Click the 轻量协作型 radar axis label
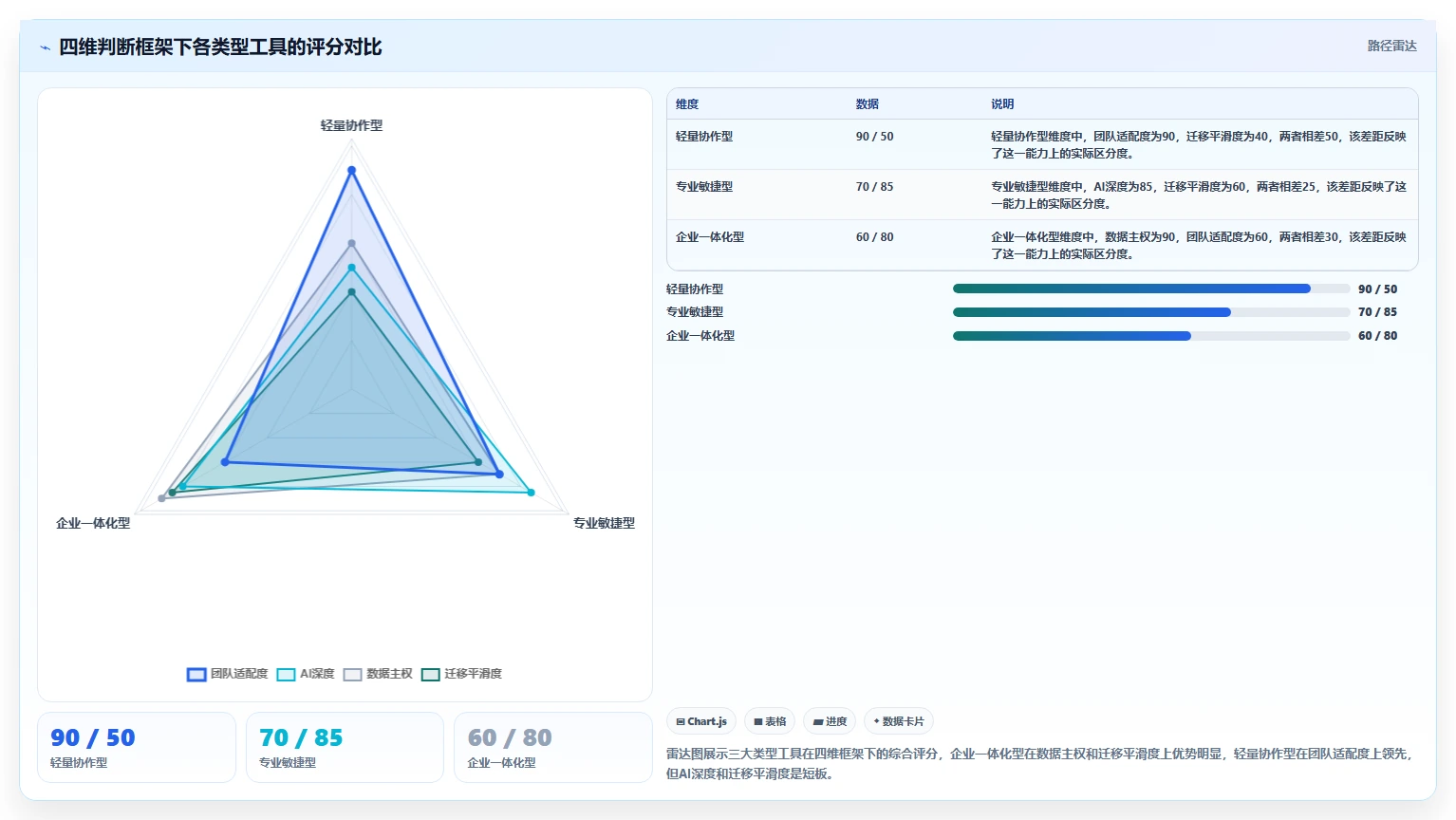The width and height of the screenshot is (1456, 820). coord(351,125)
